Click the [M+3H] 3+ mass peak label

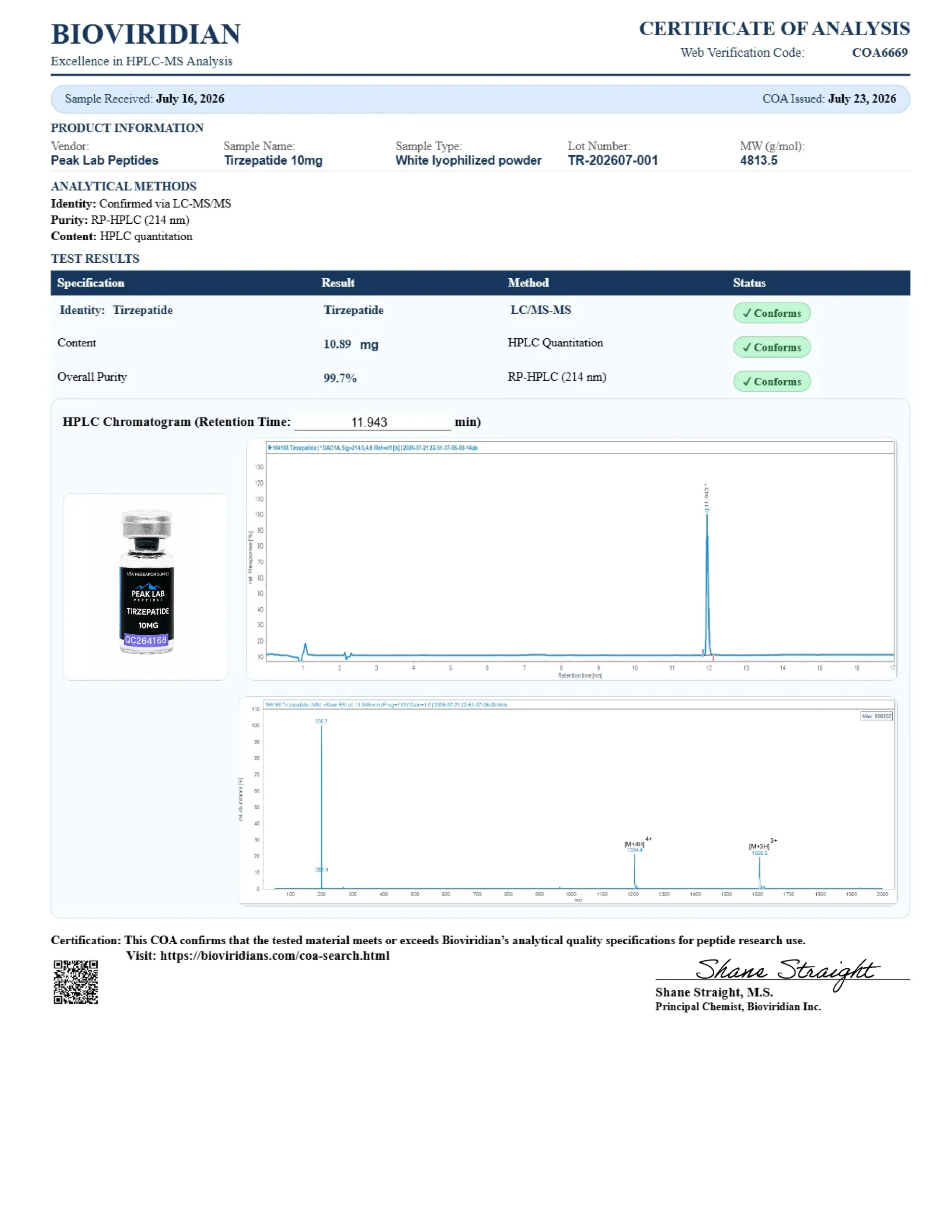762,845
